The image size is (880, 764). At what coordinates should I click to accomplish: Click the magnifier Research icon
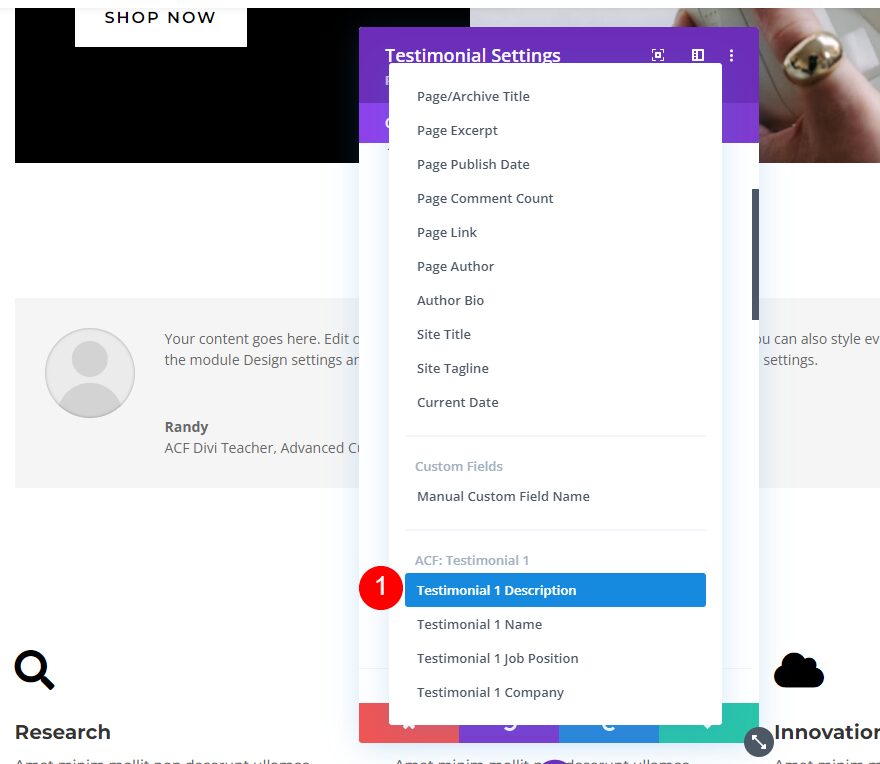point(34,670)
